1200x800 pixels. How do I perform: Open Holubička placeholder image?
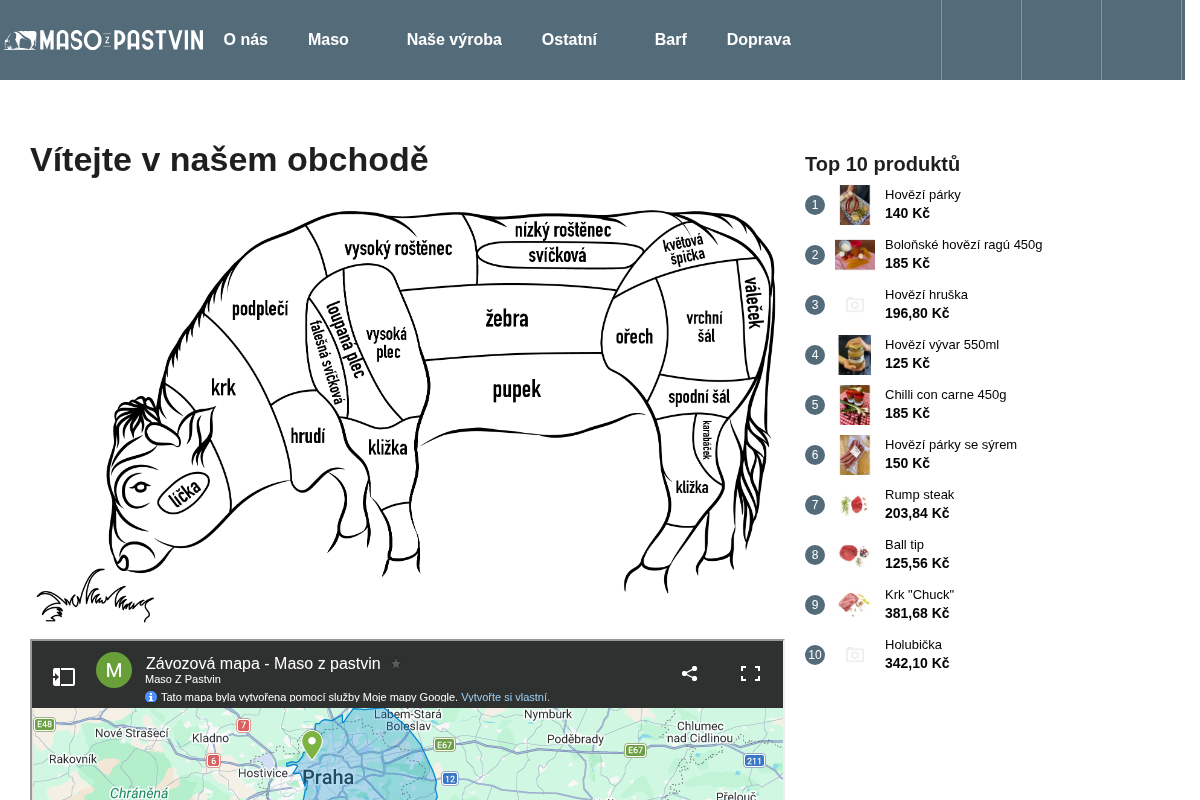[x=855, y=655]
